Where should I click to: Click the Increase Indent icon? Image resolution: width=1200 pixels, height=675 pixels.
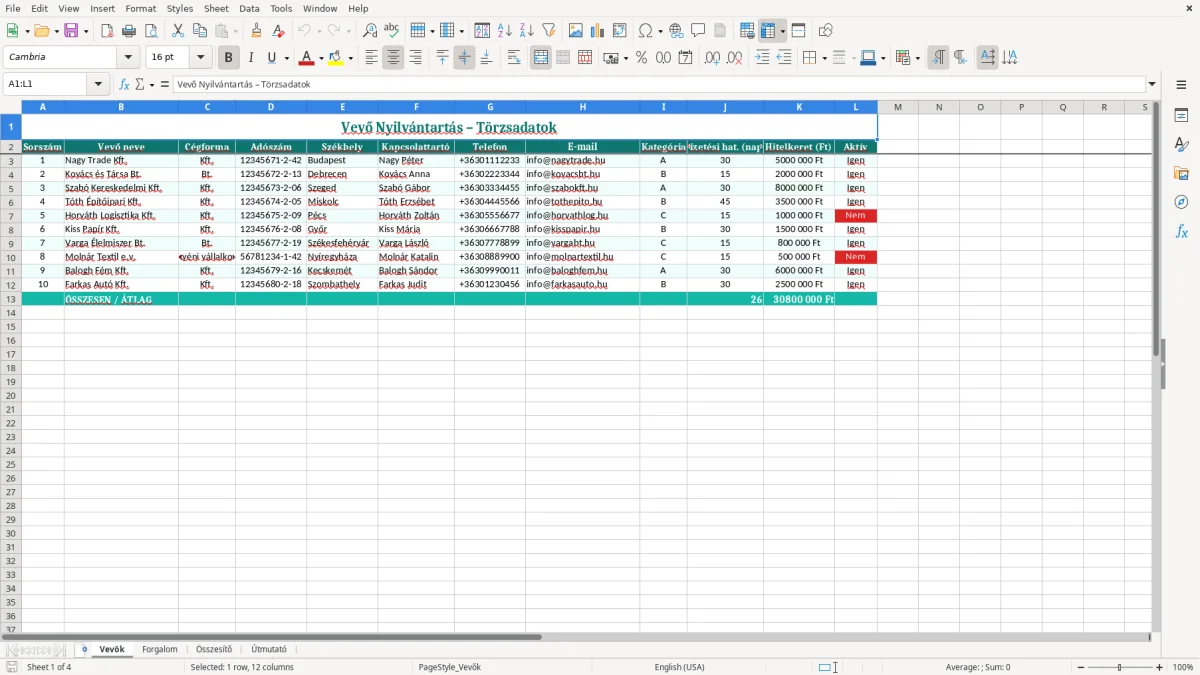click(x=762, y=58)
